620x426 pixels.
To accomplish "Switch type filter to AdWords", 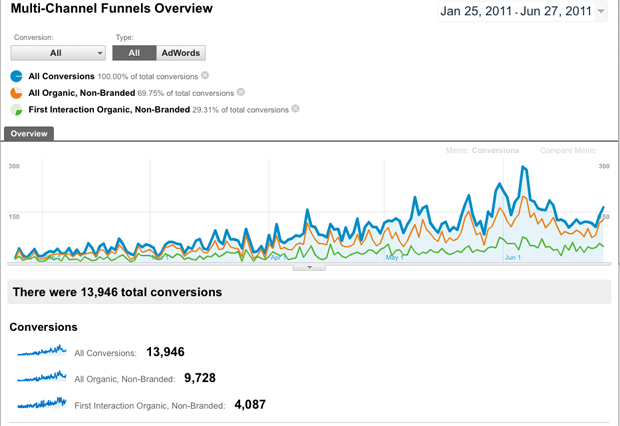I will [x=182, y=53].
